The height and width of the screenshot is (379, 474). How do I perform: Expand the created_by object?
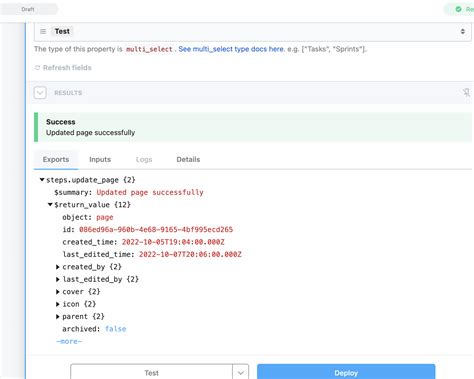click(x=58, y=267)
